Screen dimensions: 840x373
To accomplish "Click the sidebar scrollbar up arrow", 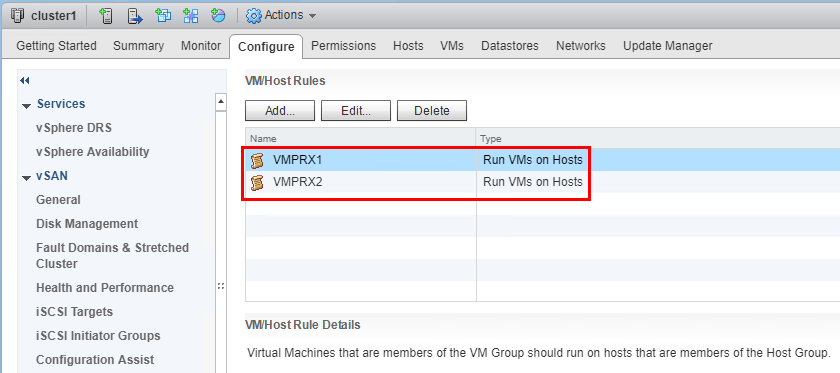I will point(221,102).
